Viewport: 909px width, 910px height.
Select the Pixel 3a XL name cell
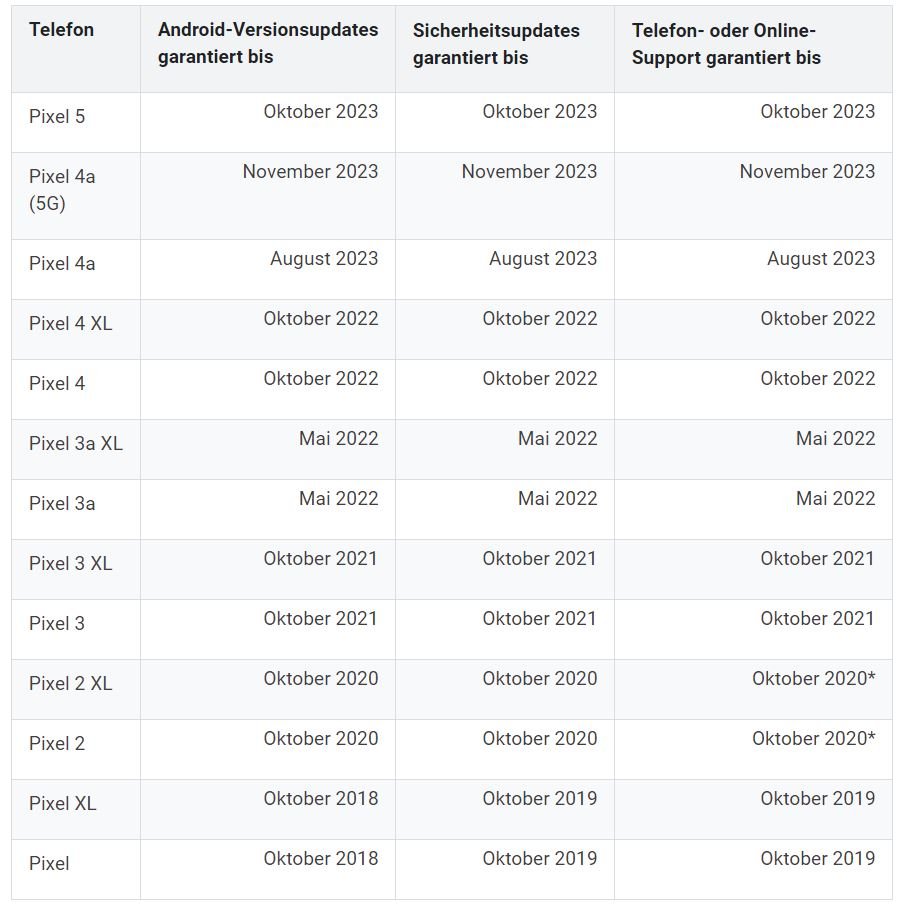[x=75, y=444]
